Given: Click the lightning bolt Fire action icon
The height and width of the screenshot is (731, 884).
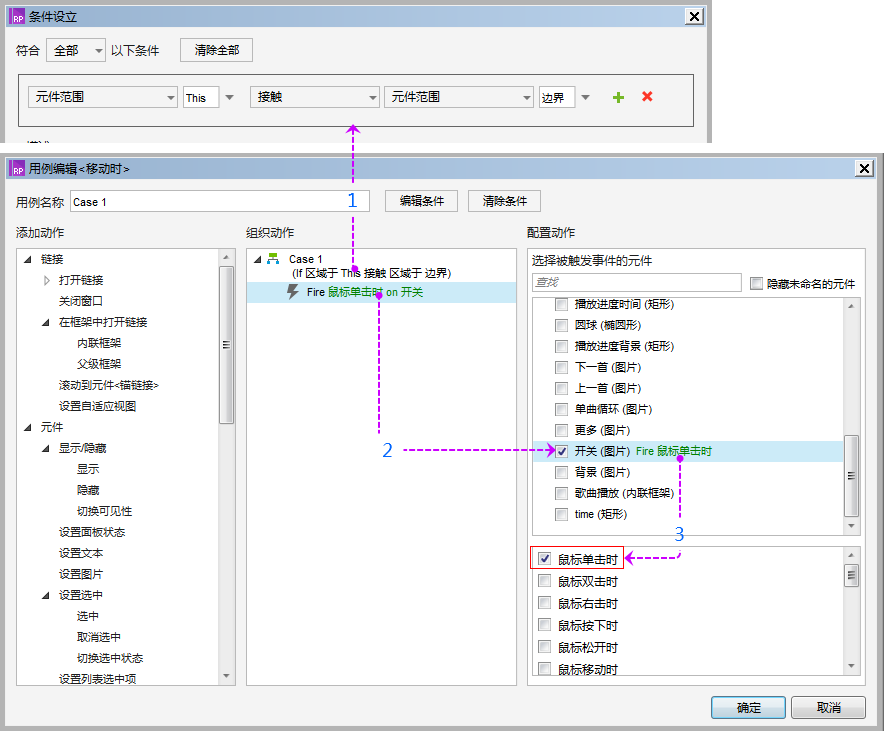Looking at the screenshot, I should click(x=293, y=292).
